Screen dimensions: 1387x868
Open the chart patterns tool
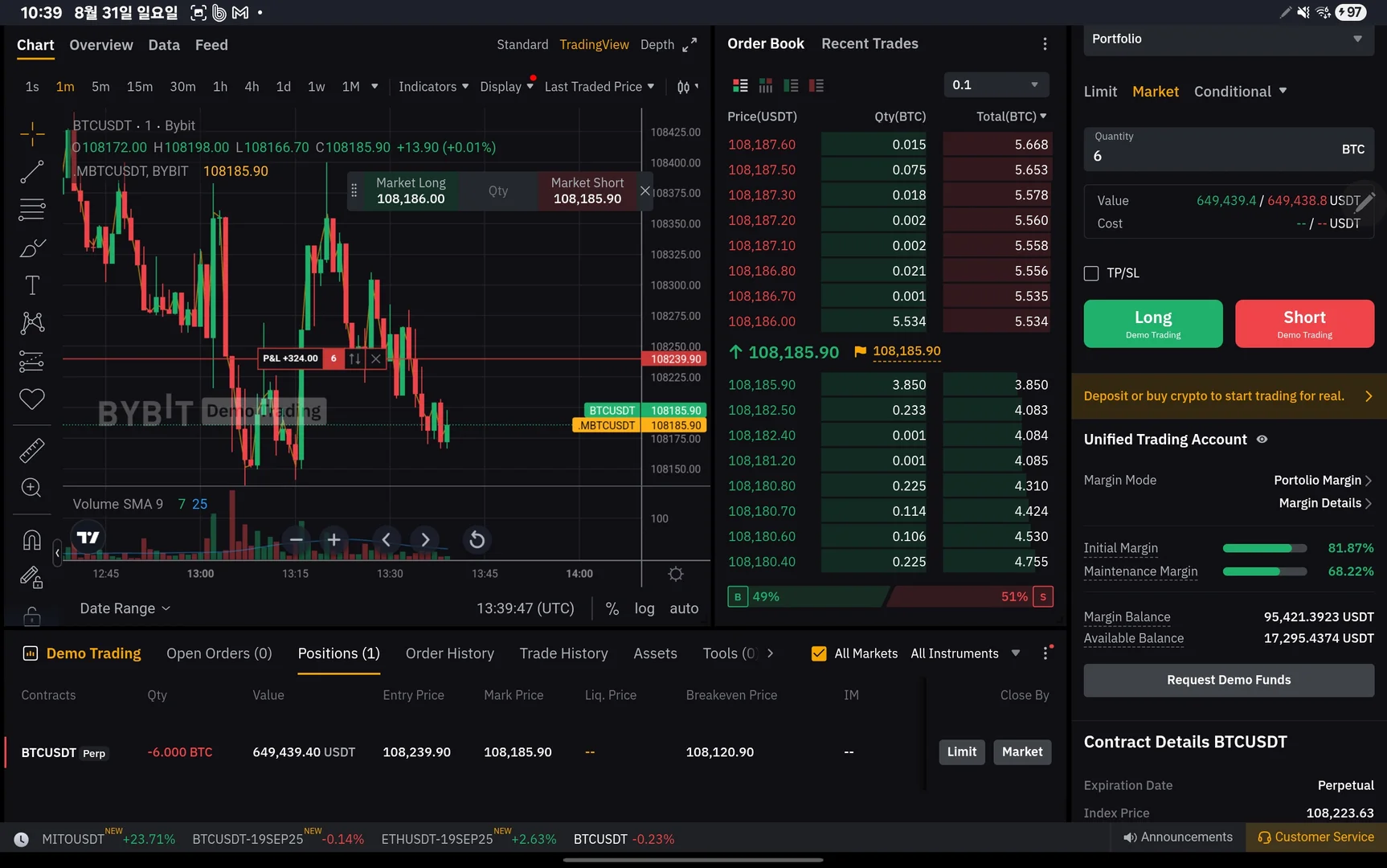[x=32, y=323]
